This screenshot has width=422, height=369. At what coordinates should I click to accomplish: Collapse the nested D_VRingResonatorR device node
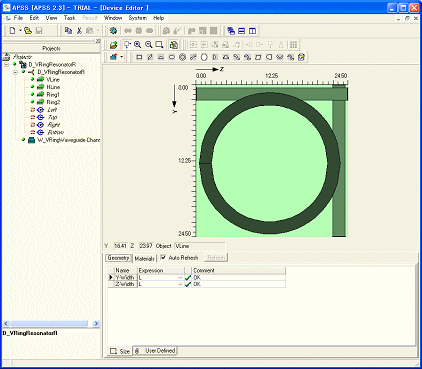point(15,72)
